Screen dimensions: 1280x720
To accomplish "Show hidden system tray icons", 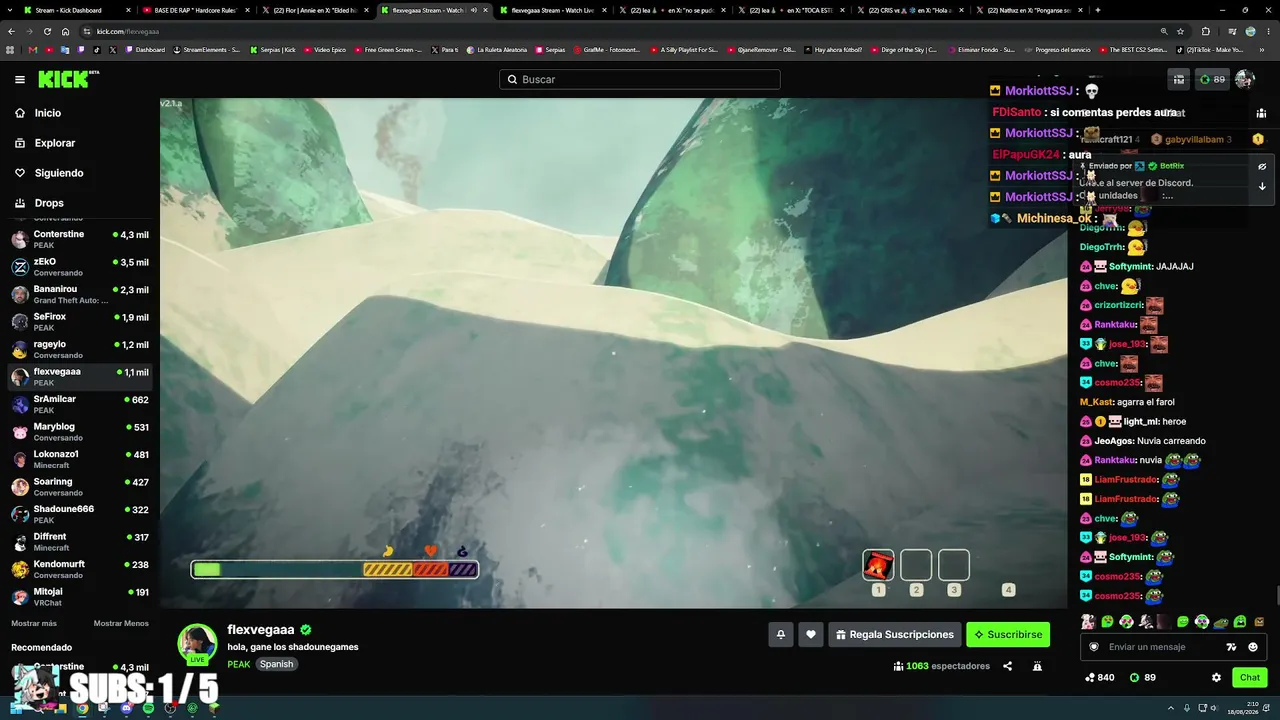I will [1171, 708].
